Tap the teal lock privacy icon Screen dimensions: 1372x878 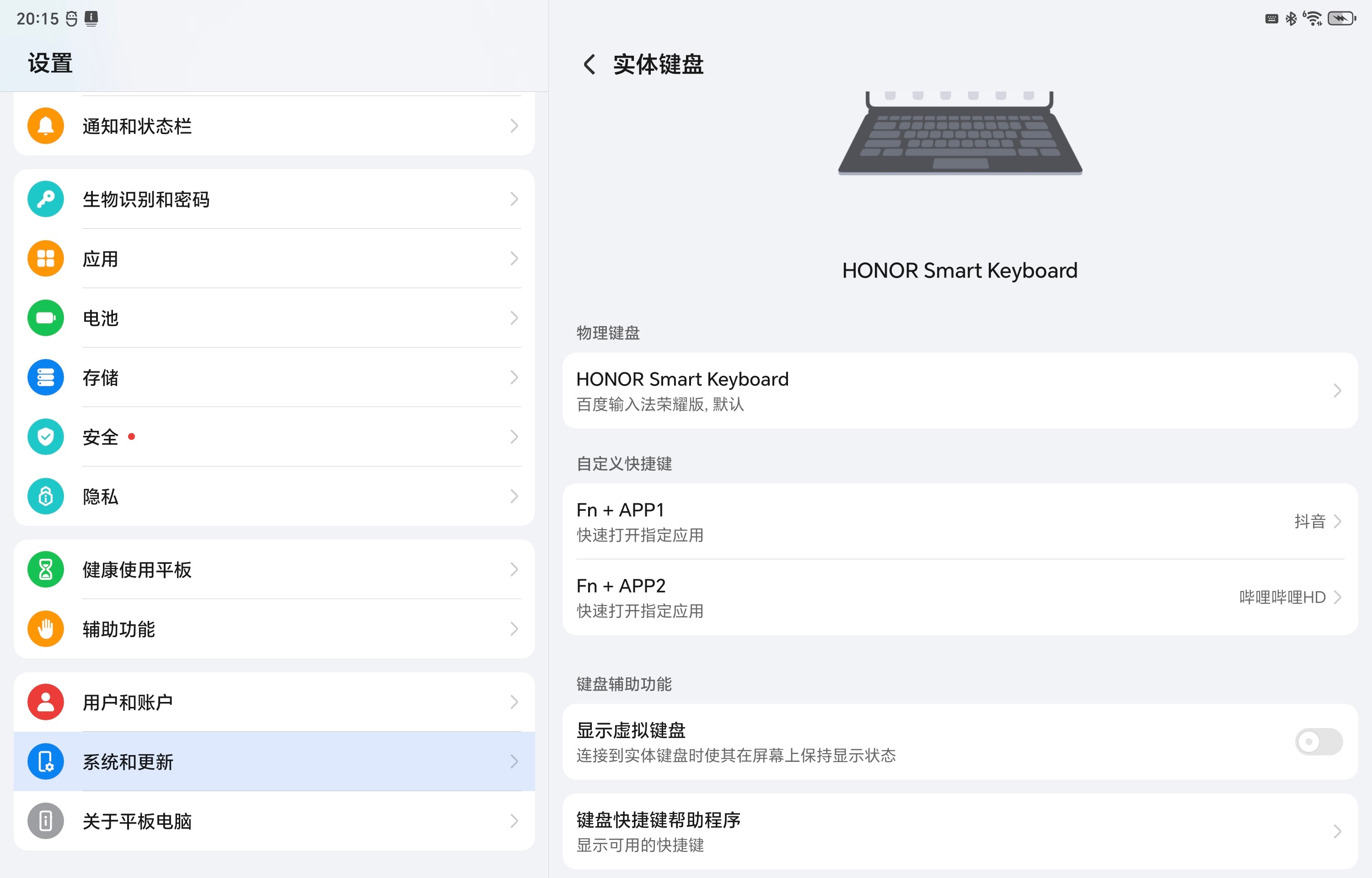[46, 496]
